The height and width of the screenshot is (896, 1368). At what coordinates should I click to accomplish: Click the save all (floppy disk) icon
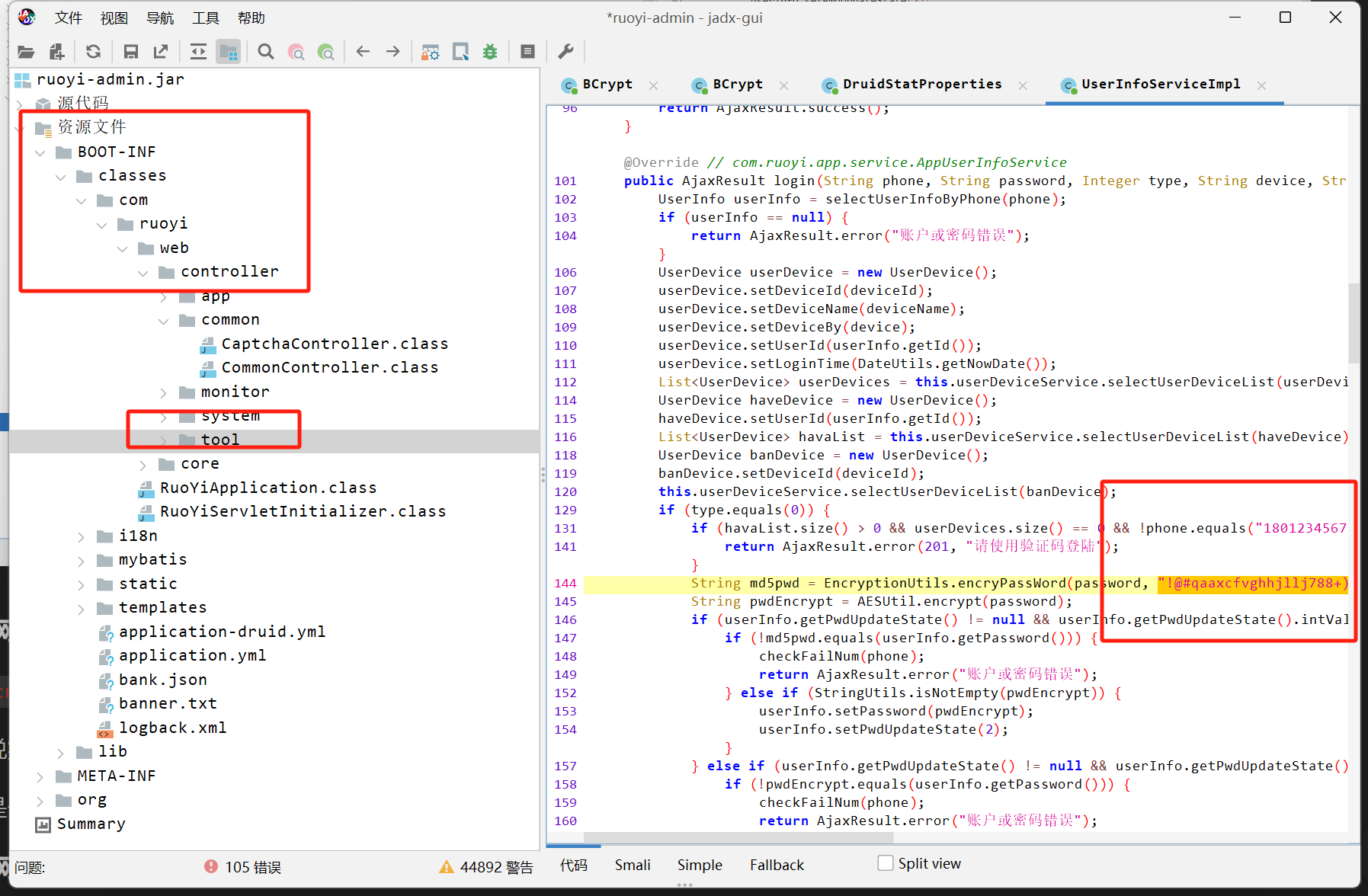pyautogui.click(x=130, y=52)
